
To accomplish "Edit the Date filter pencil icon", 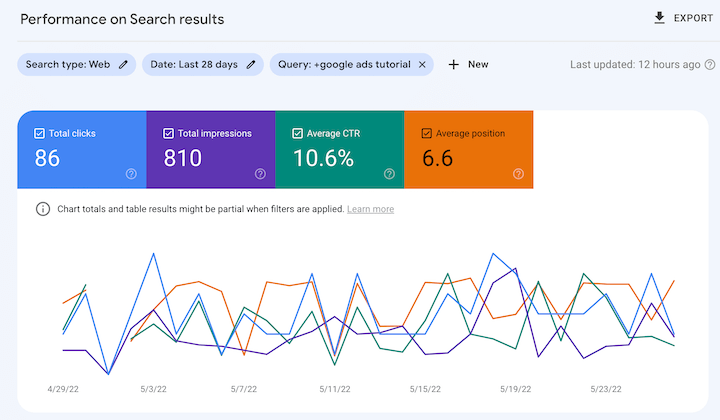I will pyautogui.click(x=252, y=64).
